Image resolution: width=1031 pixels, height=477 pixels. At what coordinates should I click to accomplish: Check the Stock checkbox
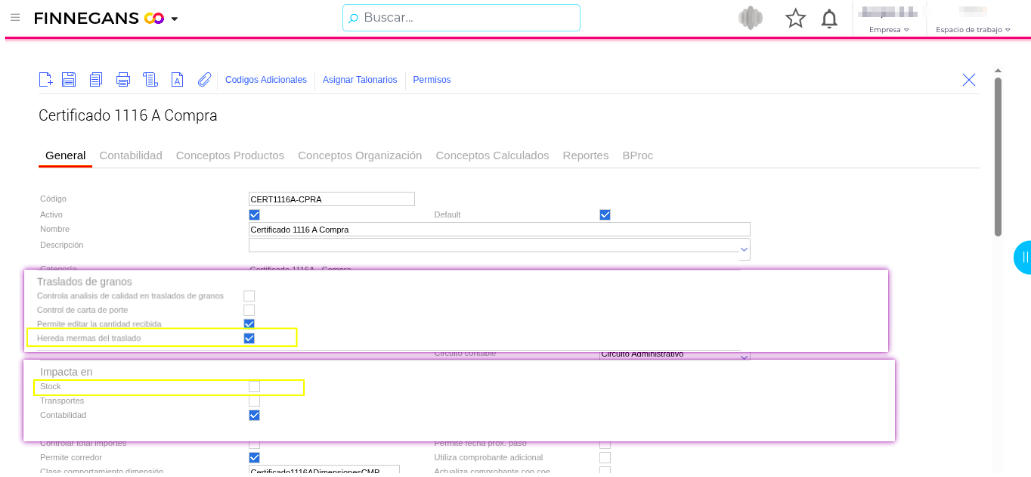click(x=254, y=386)
